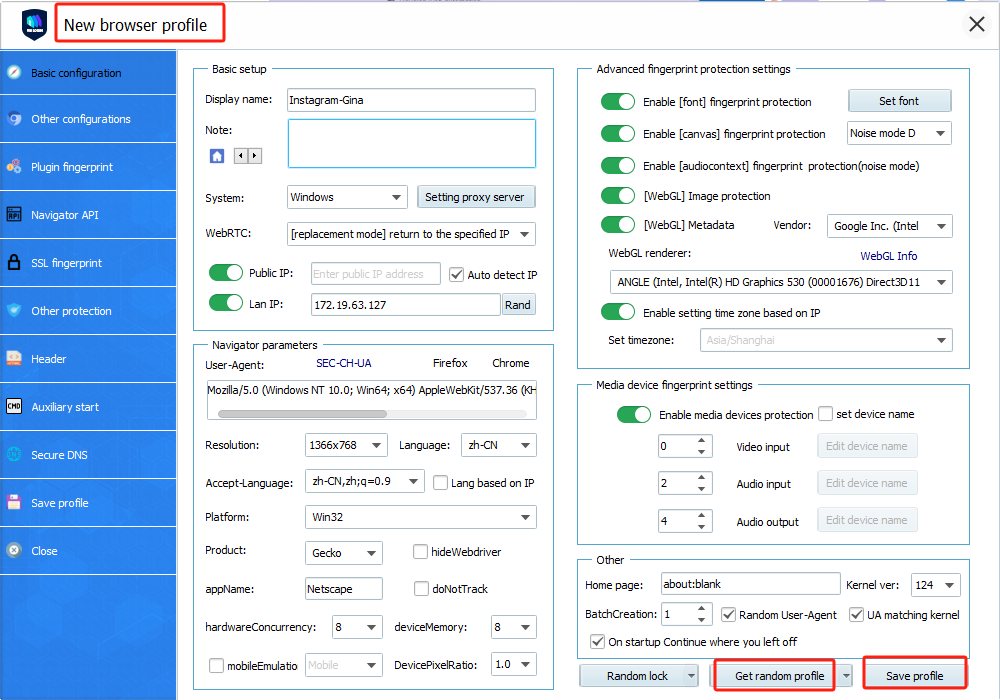This screenshot has height=700, width=1000.
Task: Switch to Other configurations tab
Action: 80,119
